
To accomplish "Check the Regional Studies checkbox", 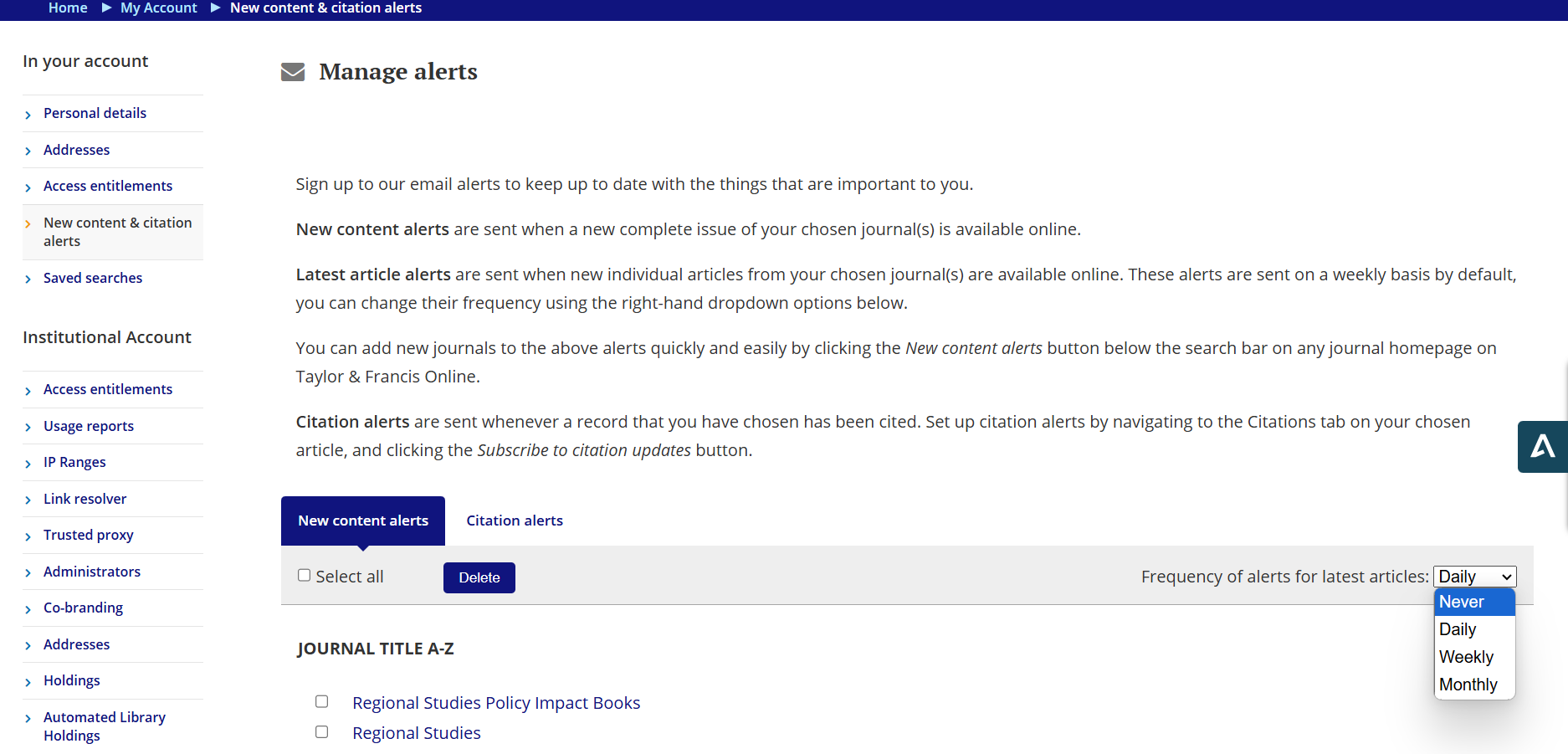I will 322,731.
